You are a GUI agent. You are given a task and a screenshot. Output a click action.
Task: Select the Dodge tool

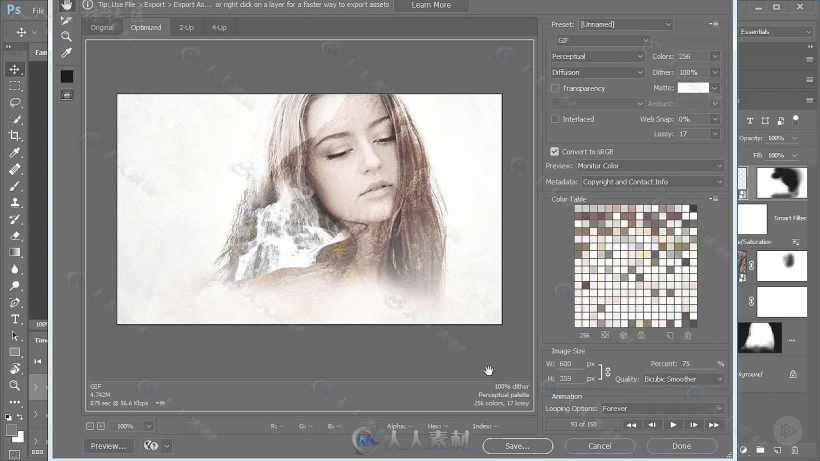[x=15, y=285]
